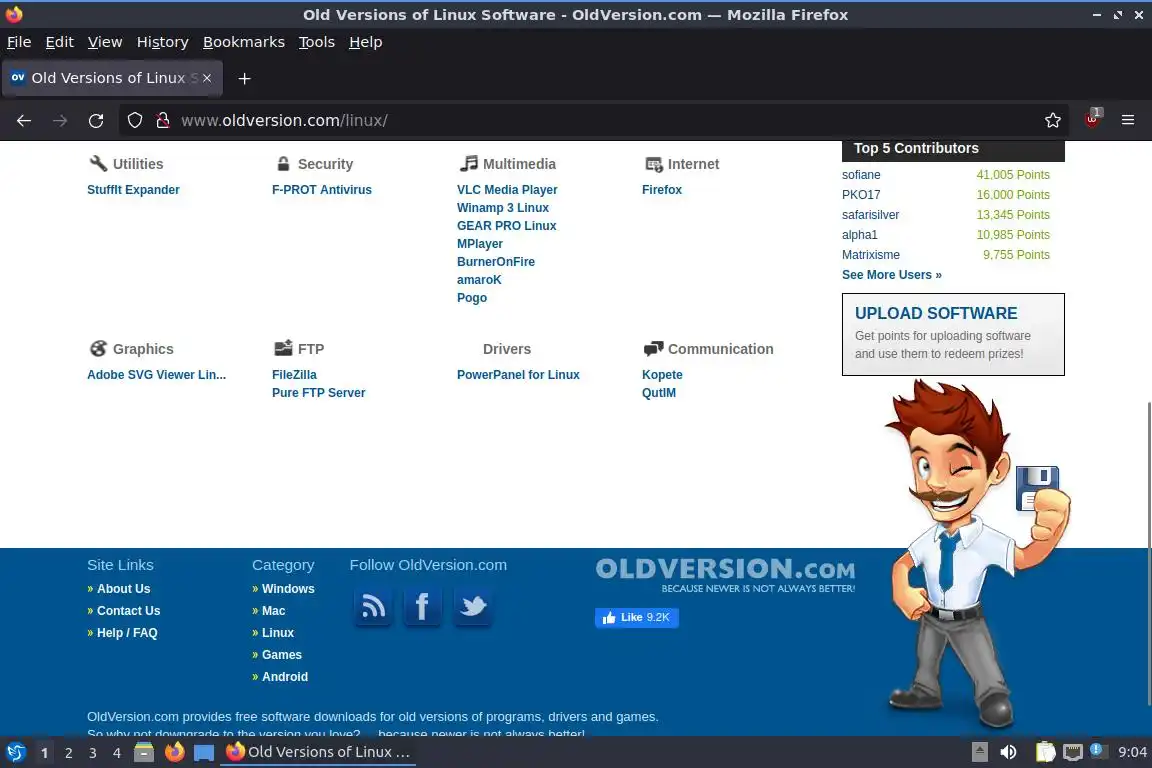Open the GEAR PRO Linux link

(506, 226)
